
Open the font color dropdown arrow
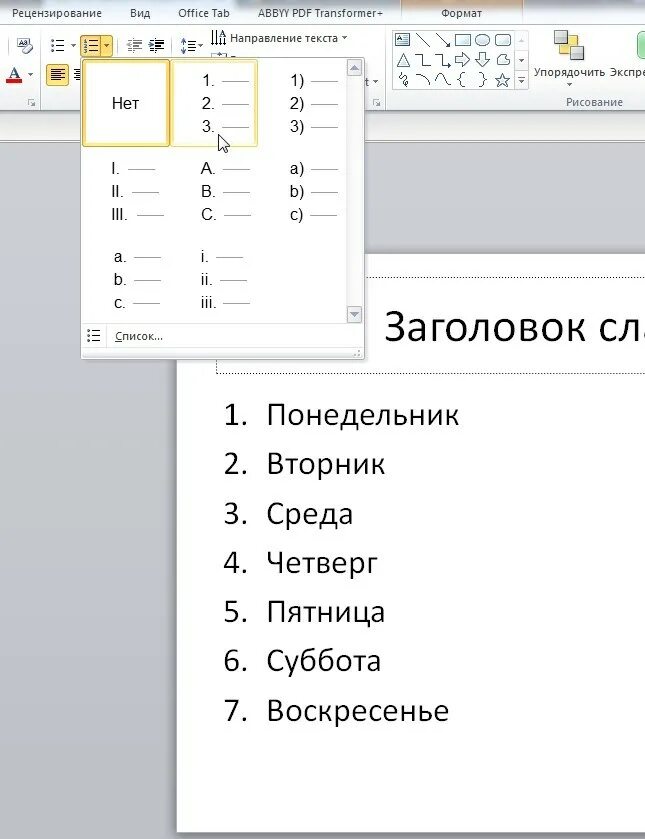click(31, 74)
